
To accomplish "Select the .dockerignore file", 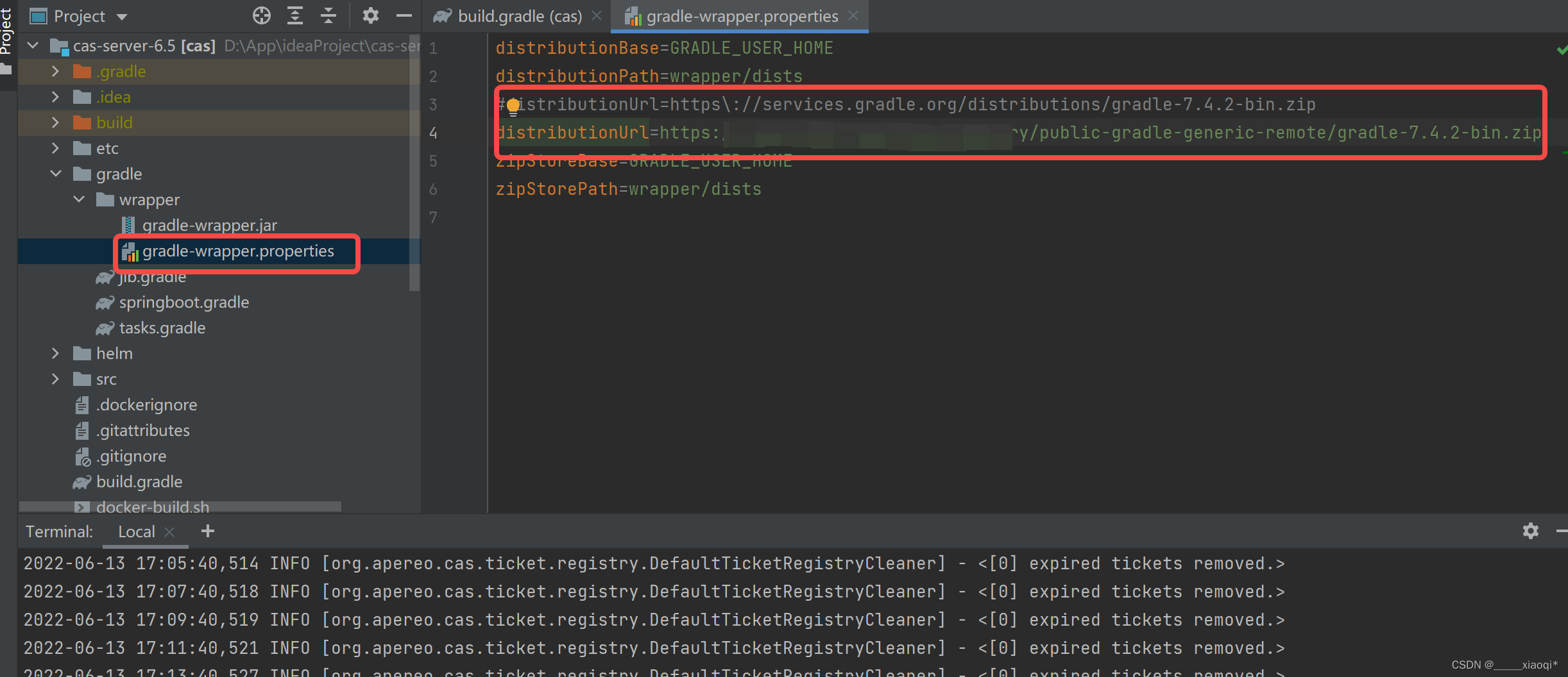I will point(146,405).
